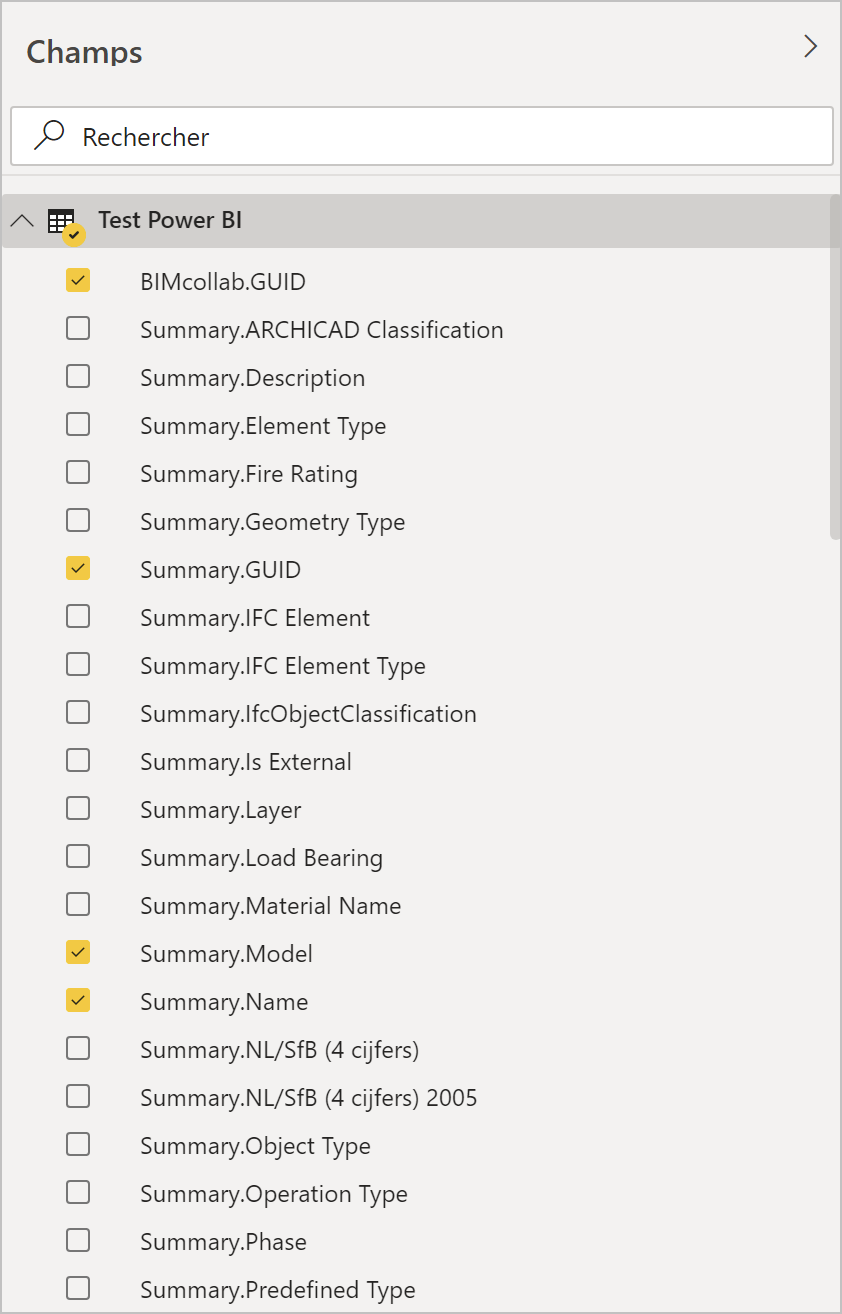Viewport: 842px width, 1314px height.
Task: Tick the Summary.Layer checkbox
Action: [x=78, y=808]
